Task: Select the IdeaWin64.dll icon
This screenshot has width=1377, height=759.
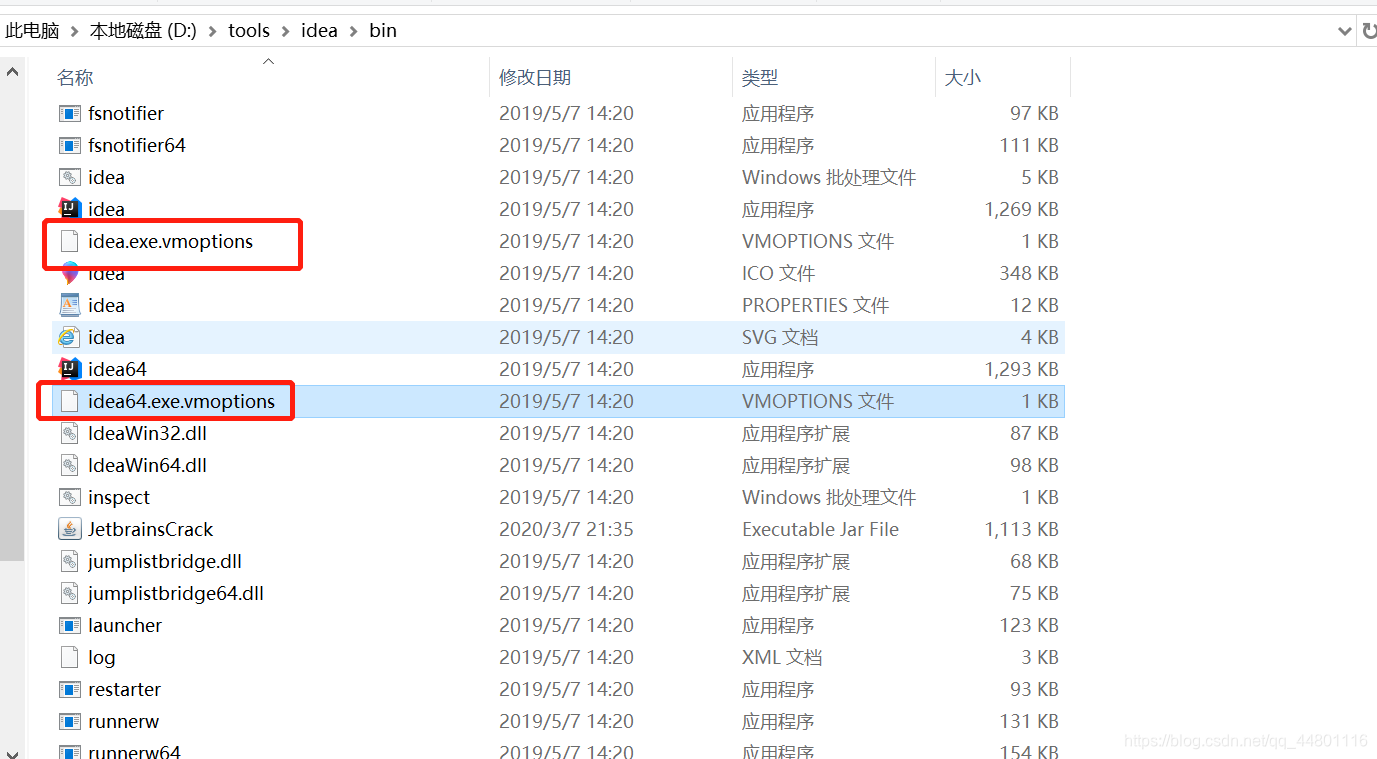Action: [69, 465]
